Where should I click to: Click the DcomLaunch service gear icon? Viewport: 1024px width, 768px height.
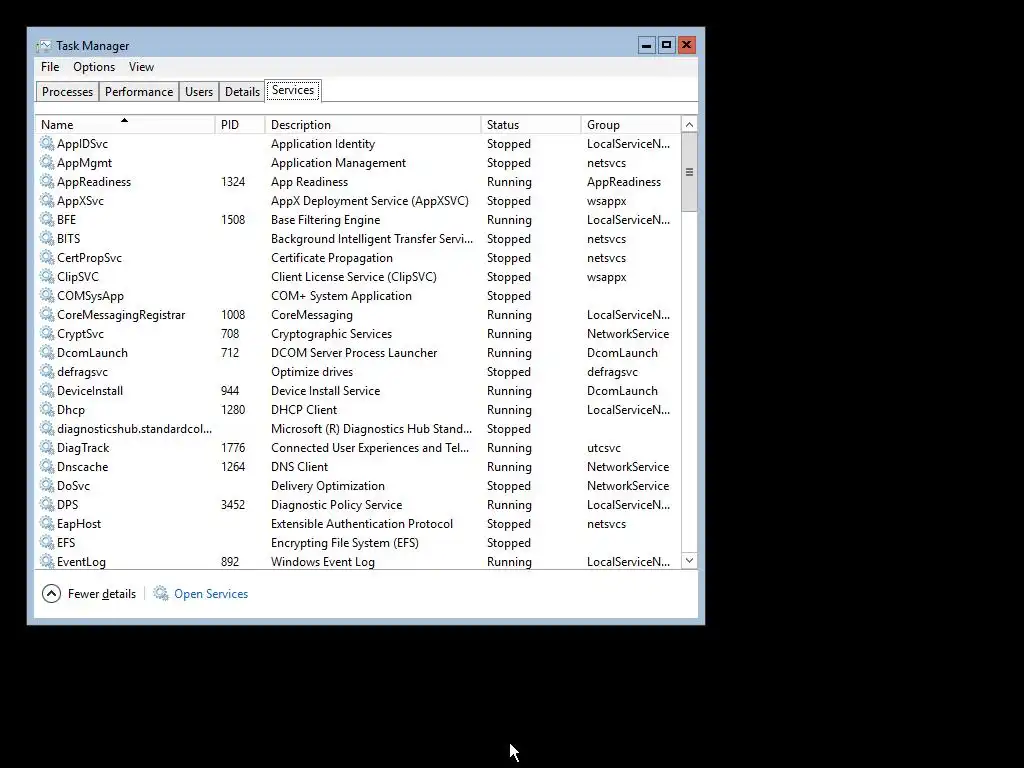click(x=47, y=351)
